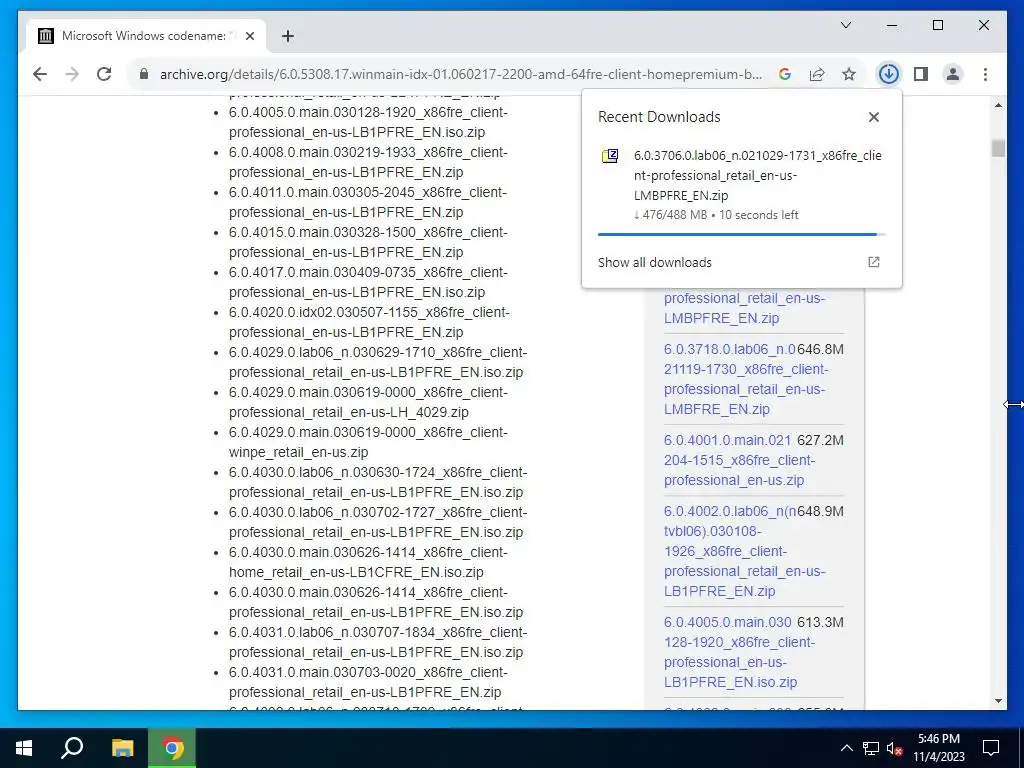Click the LH_4029.zip list item
This screenshot has width=1024, height=768.
click(x=368, y=402)
